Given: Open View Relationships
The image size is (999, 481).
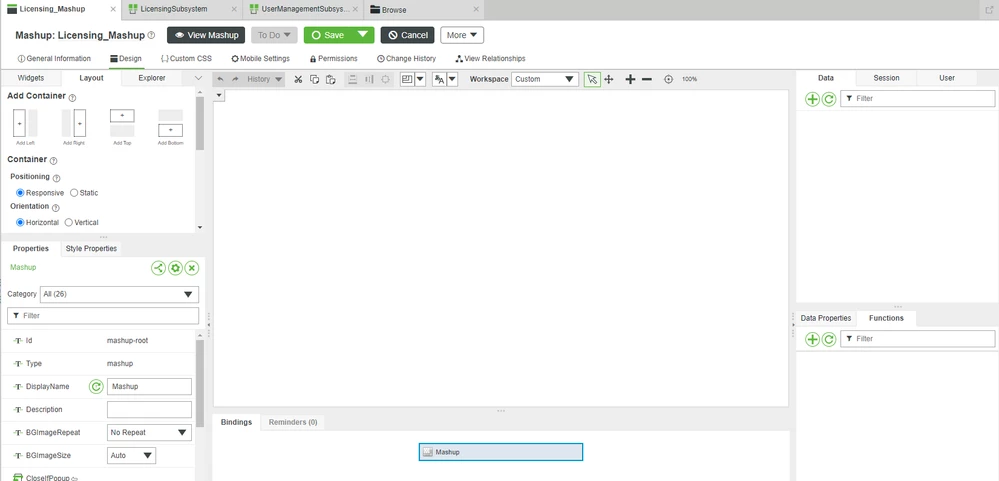Looking at the screenshot, I should pyautogui.click(x=491, y=59).
